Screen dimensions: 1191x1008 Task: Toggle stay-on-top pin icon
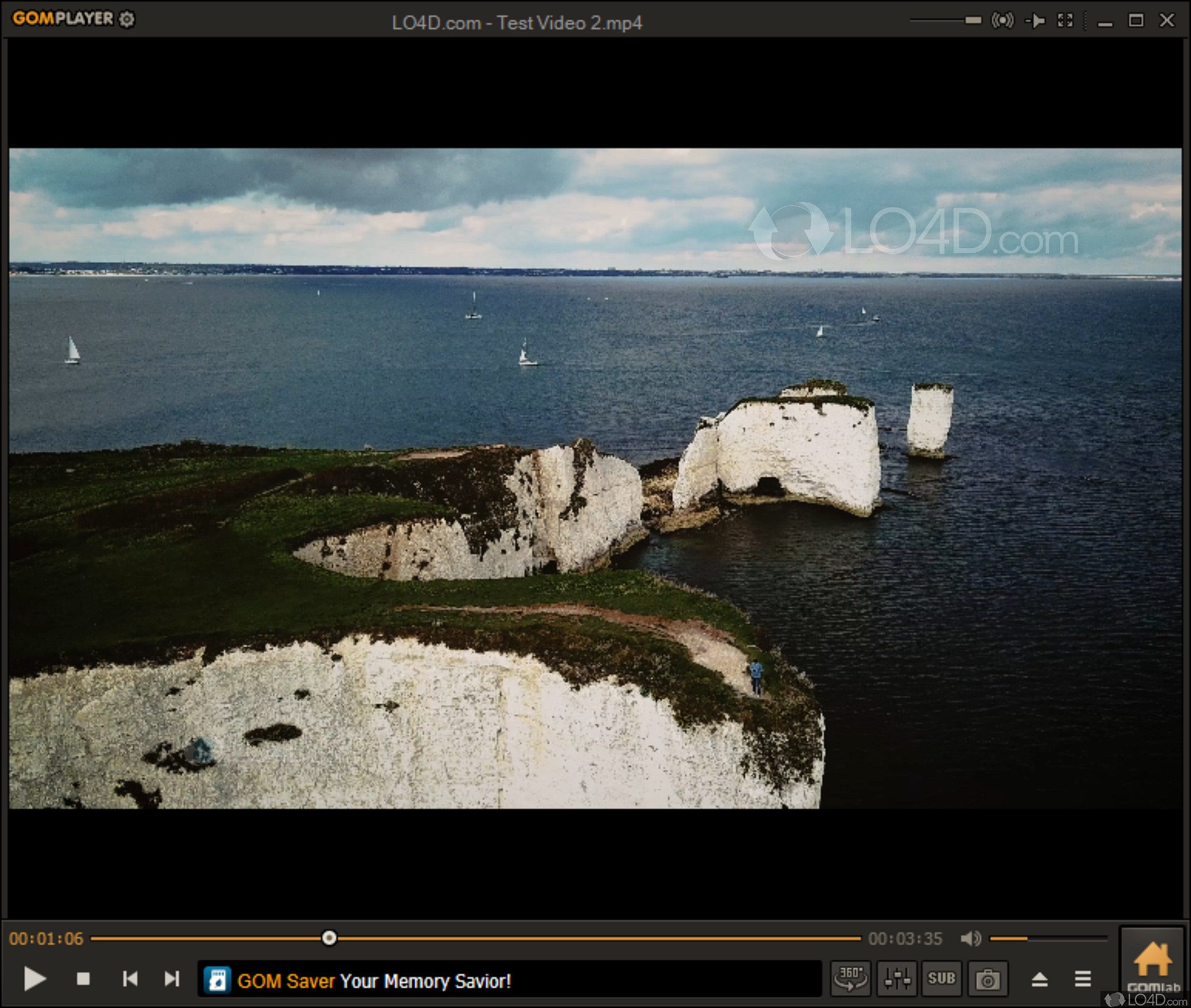click(x=1035, y=20)
